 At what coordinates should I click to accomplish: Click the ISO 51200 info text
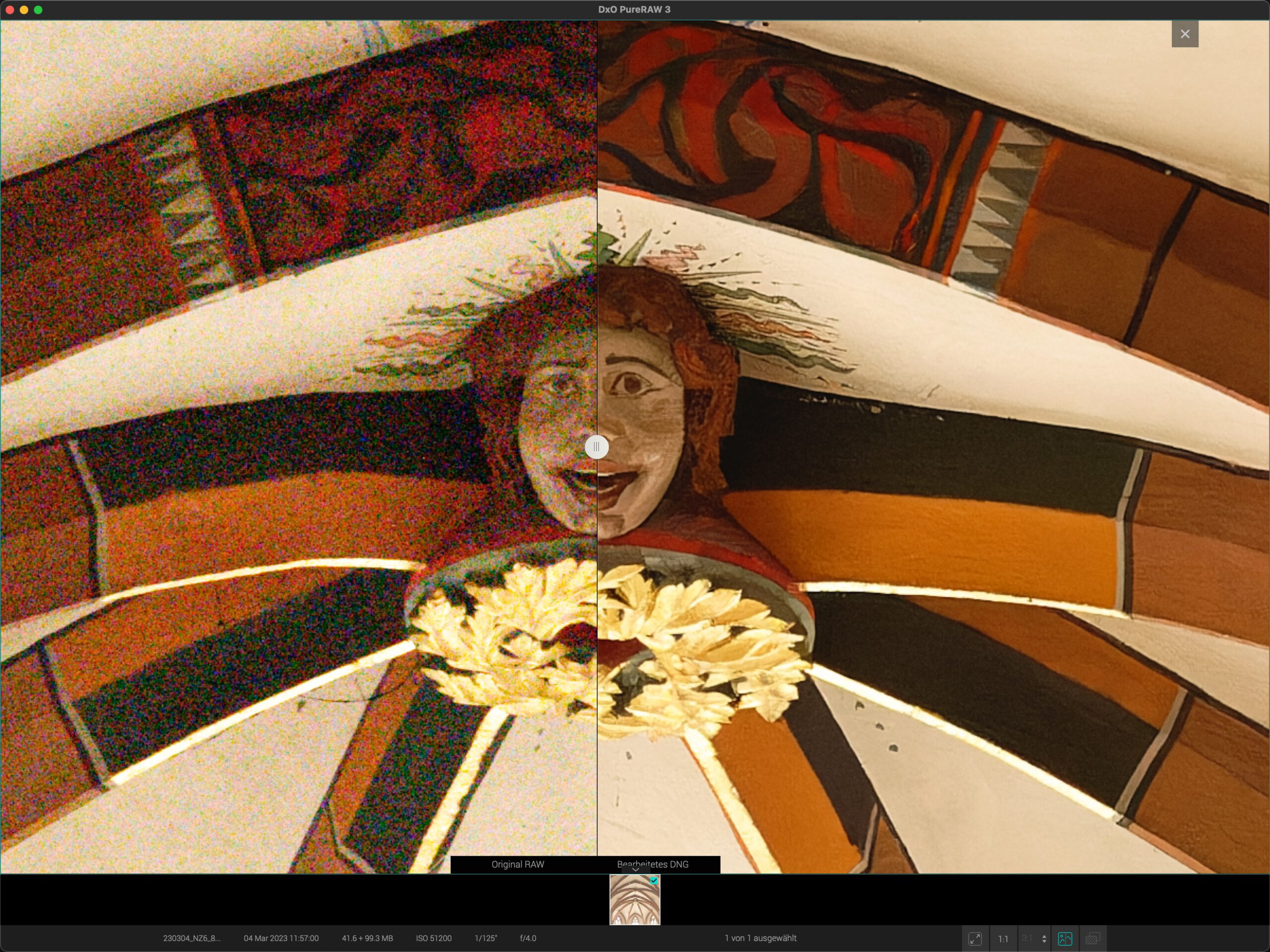tap(434, 938)
